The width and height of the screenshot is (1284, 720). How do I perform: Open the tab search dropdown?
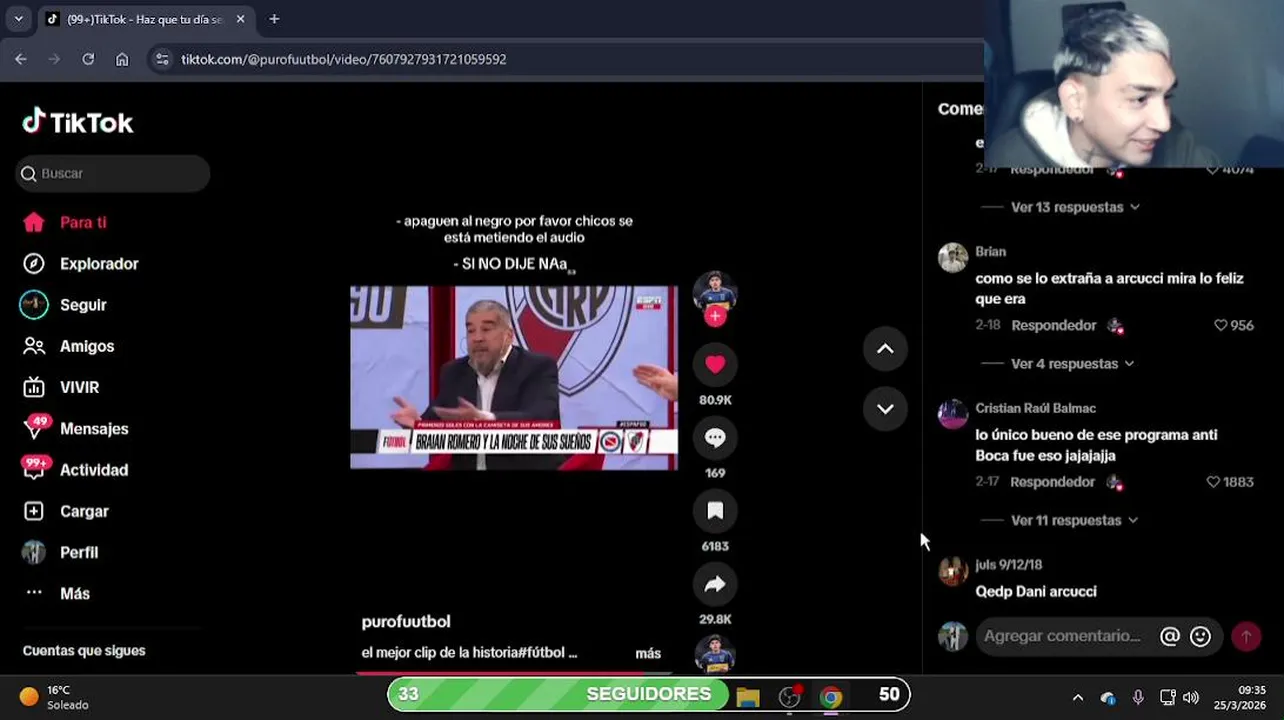tap(18, 19)
